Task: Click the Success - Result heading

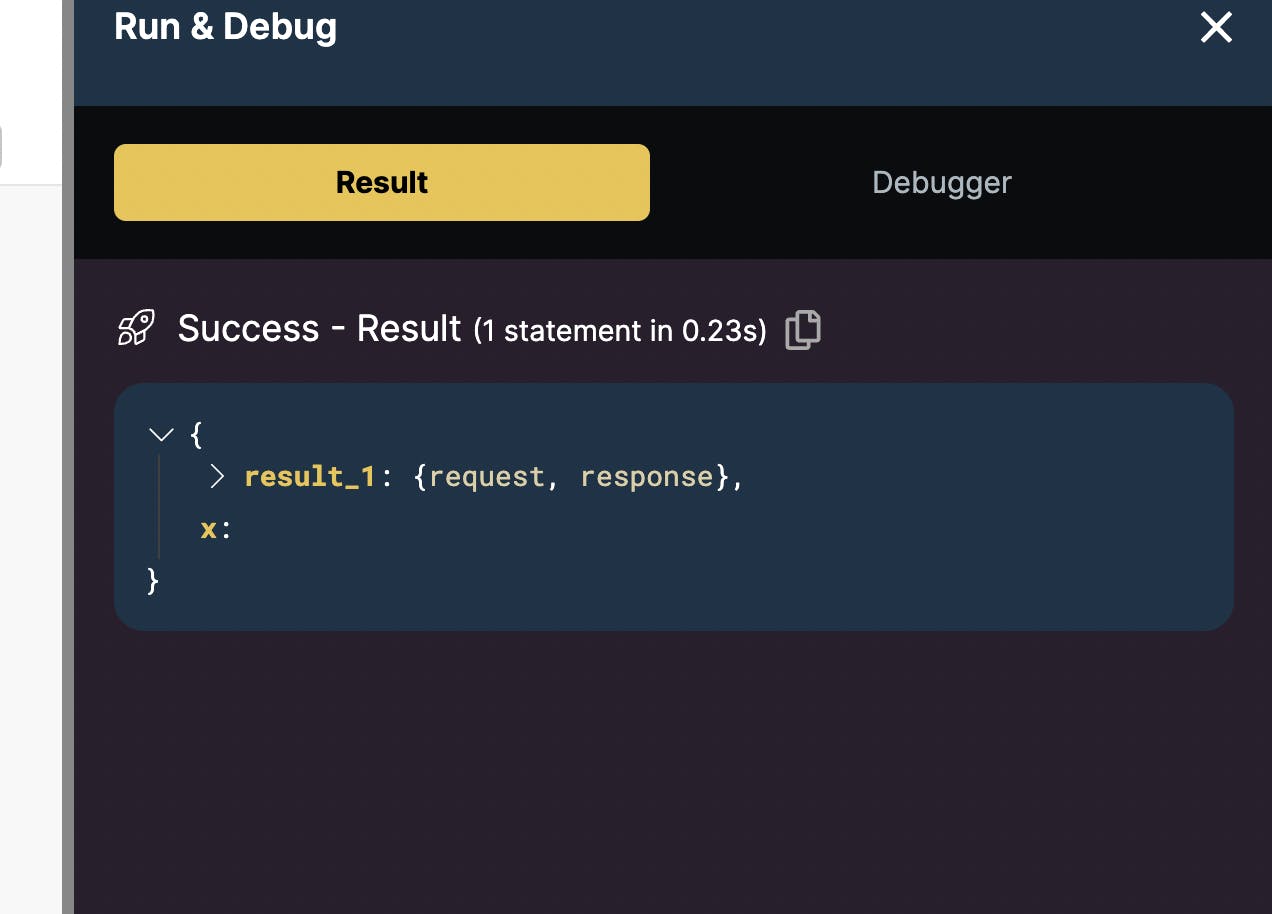Action: (319, 328)
